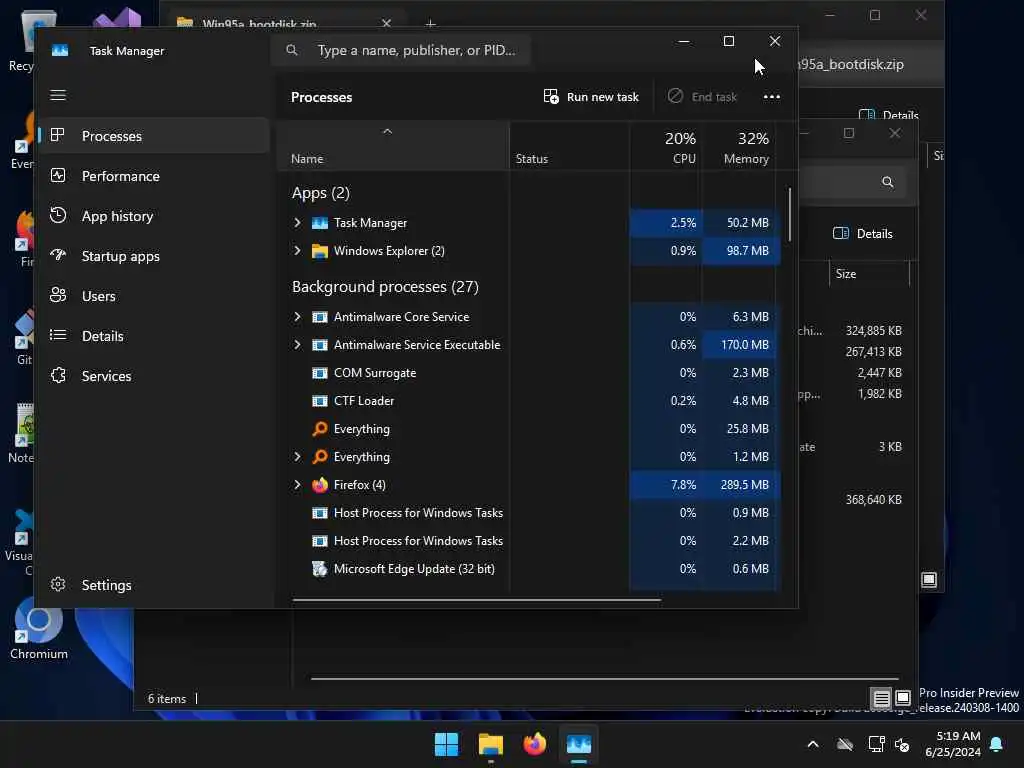
Task: Open the Task Manager hamburger navigation menu
Action: click(58, 95)
